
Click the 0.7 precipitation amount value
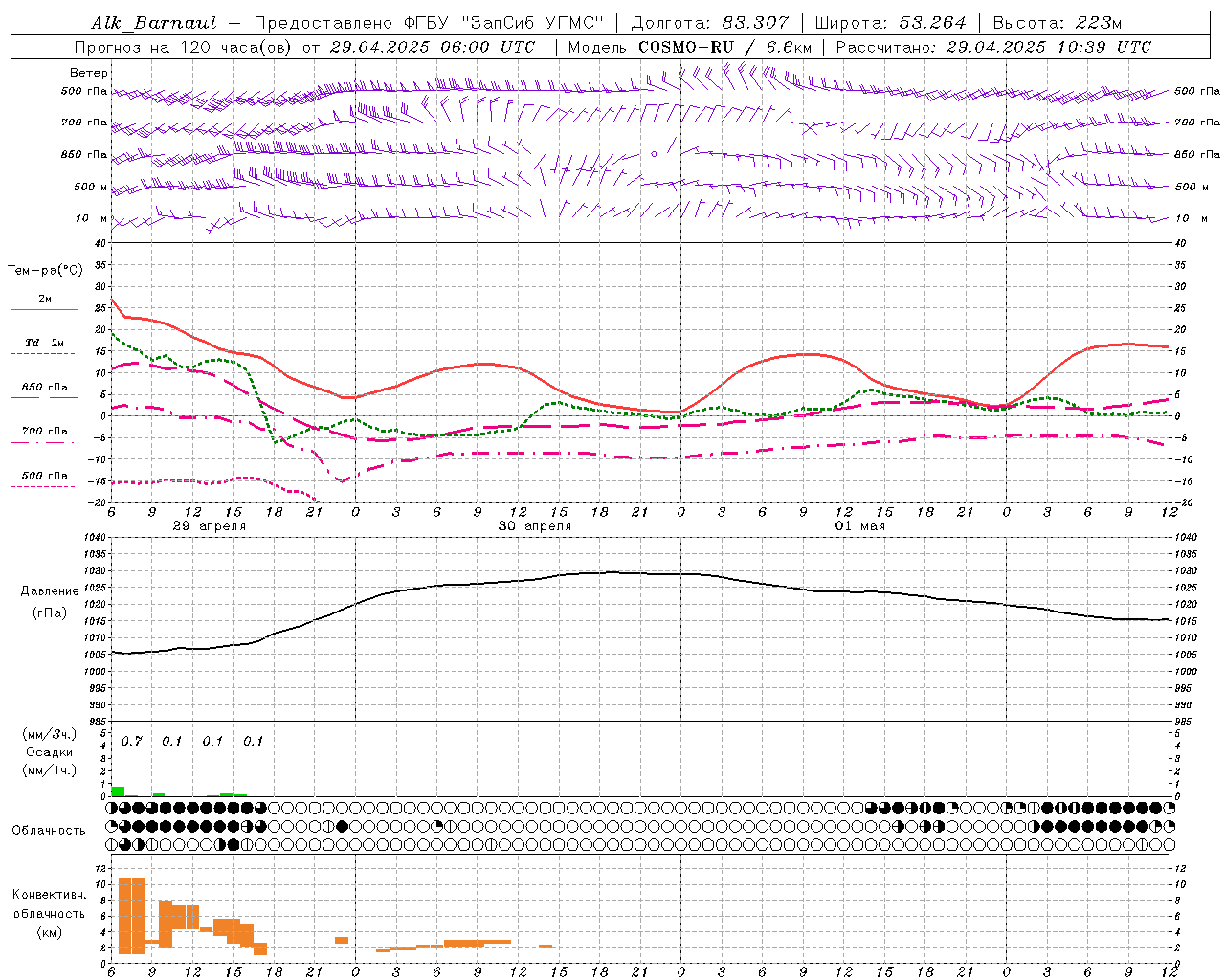[x=131, y=742]
